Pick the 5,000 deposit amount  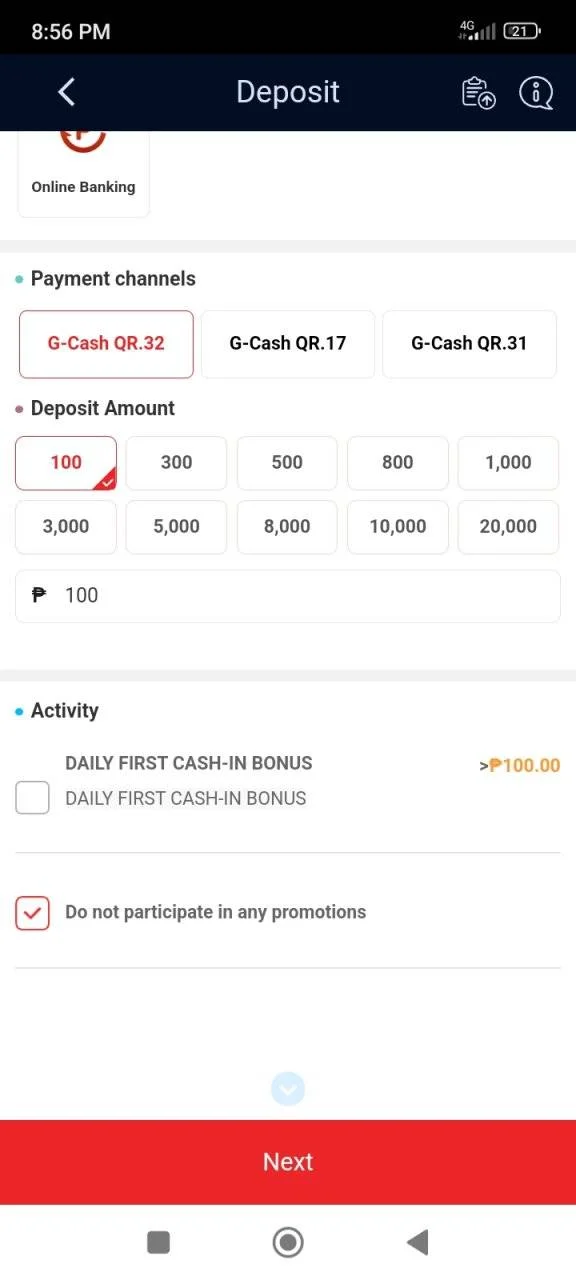(x=177, y=527)
